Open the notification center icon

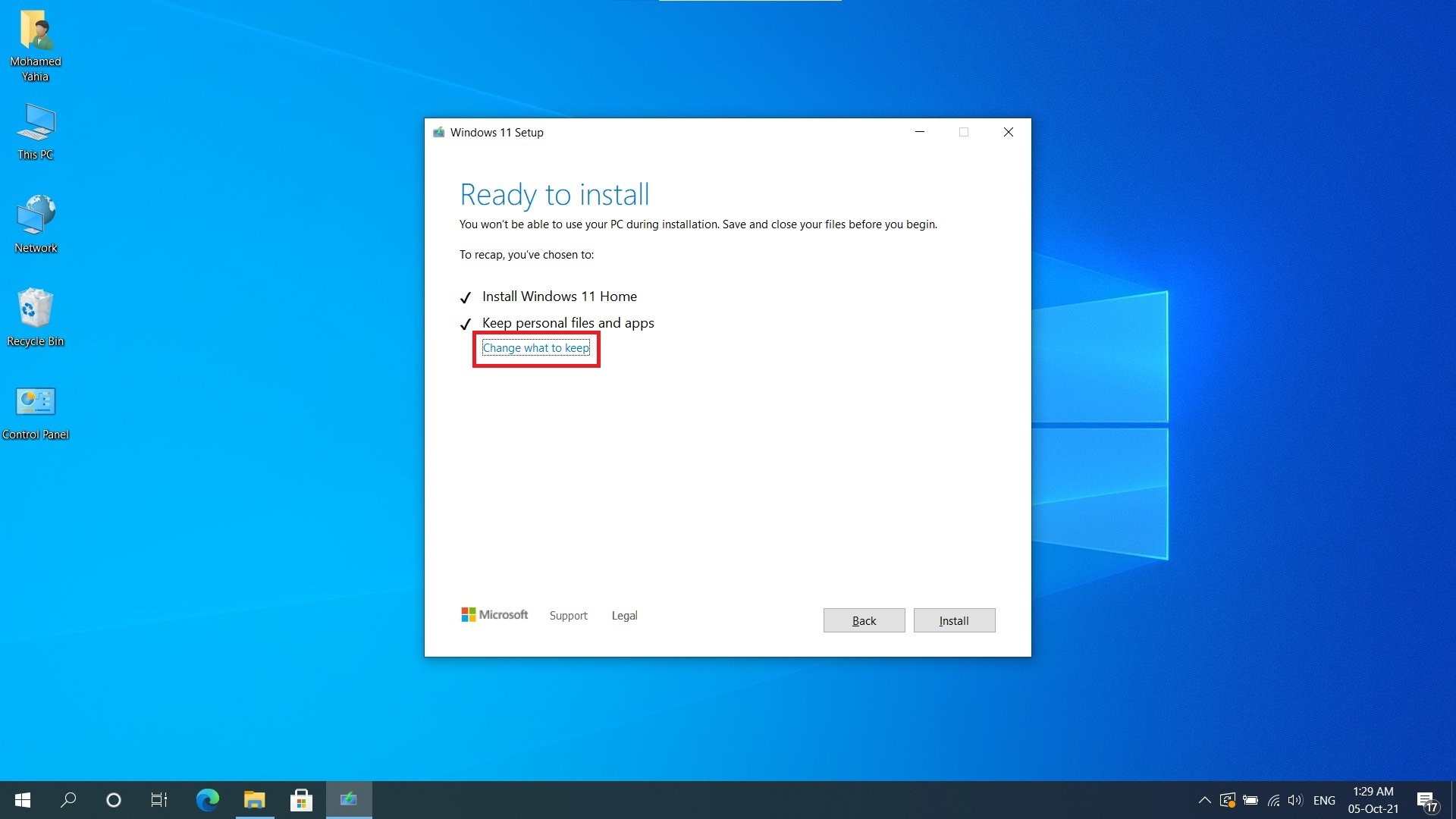click(1426, 801)
